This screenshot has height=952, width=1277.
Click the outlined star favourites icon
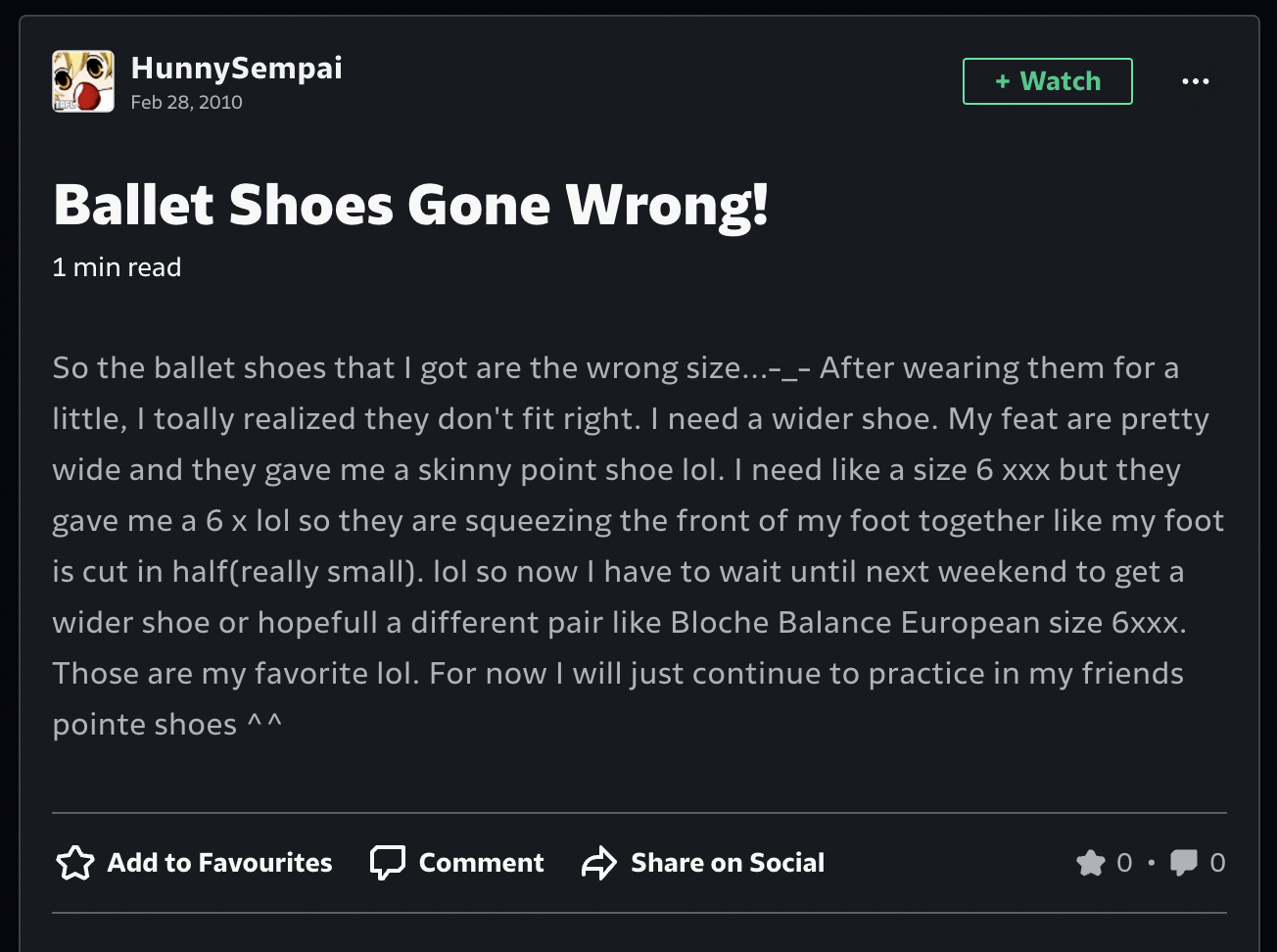pos(75,863)
